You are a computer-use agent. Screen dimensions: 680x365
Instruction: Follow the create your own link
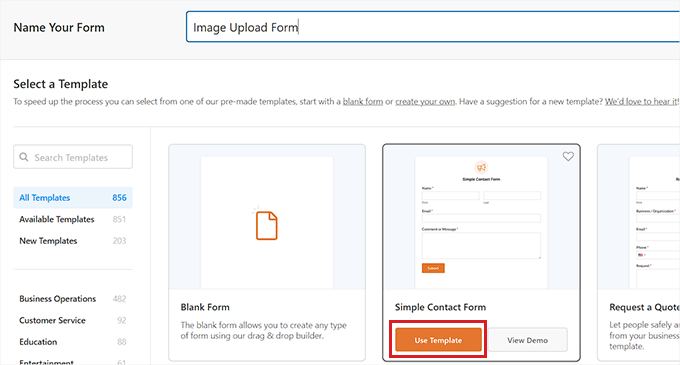point(425,101)
